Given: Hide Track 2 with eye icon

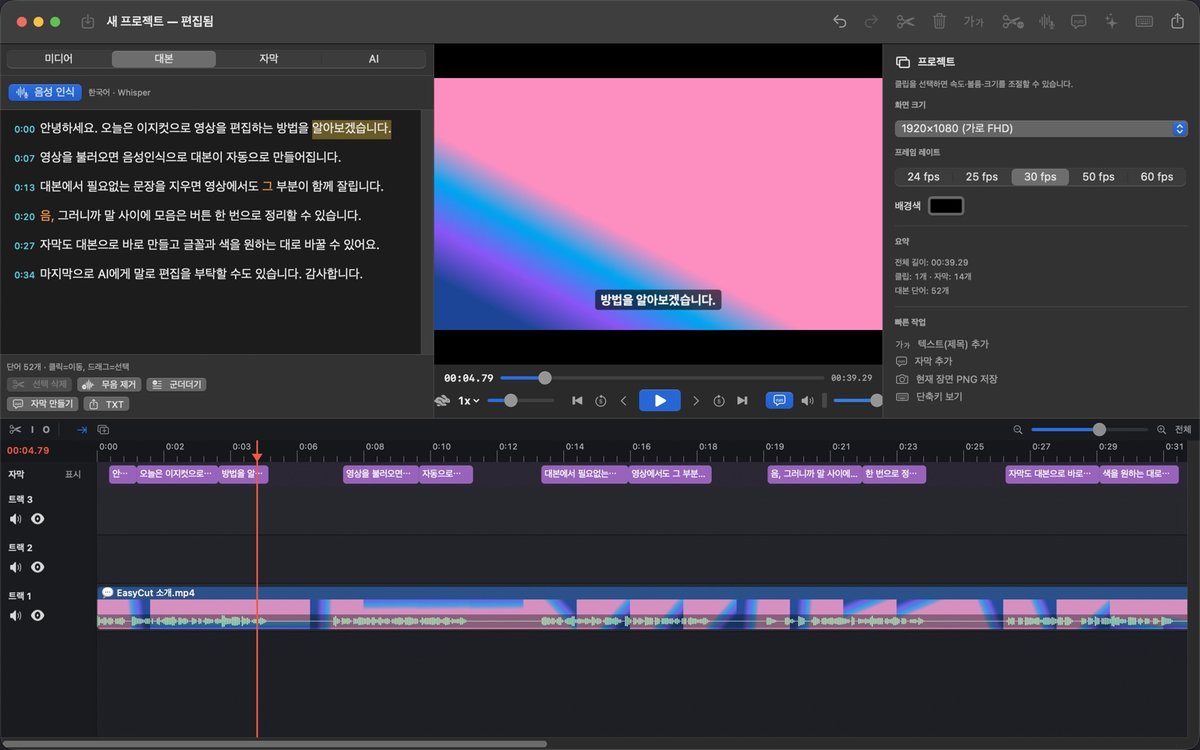Looking at the screenshot, I should click(x=38, y=567).
